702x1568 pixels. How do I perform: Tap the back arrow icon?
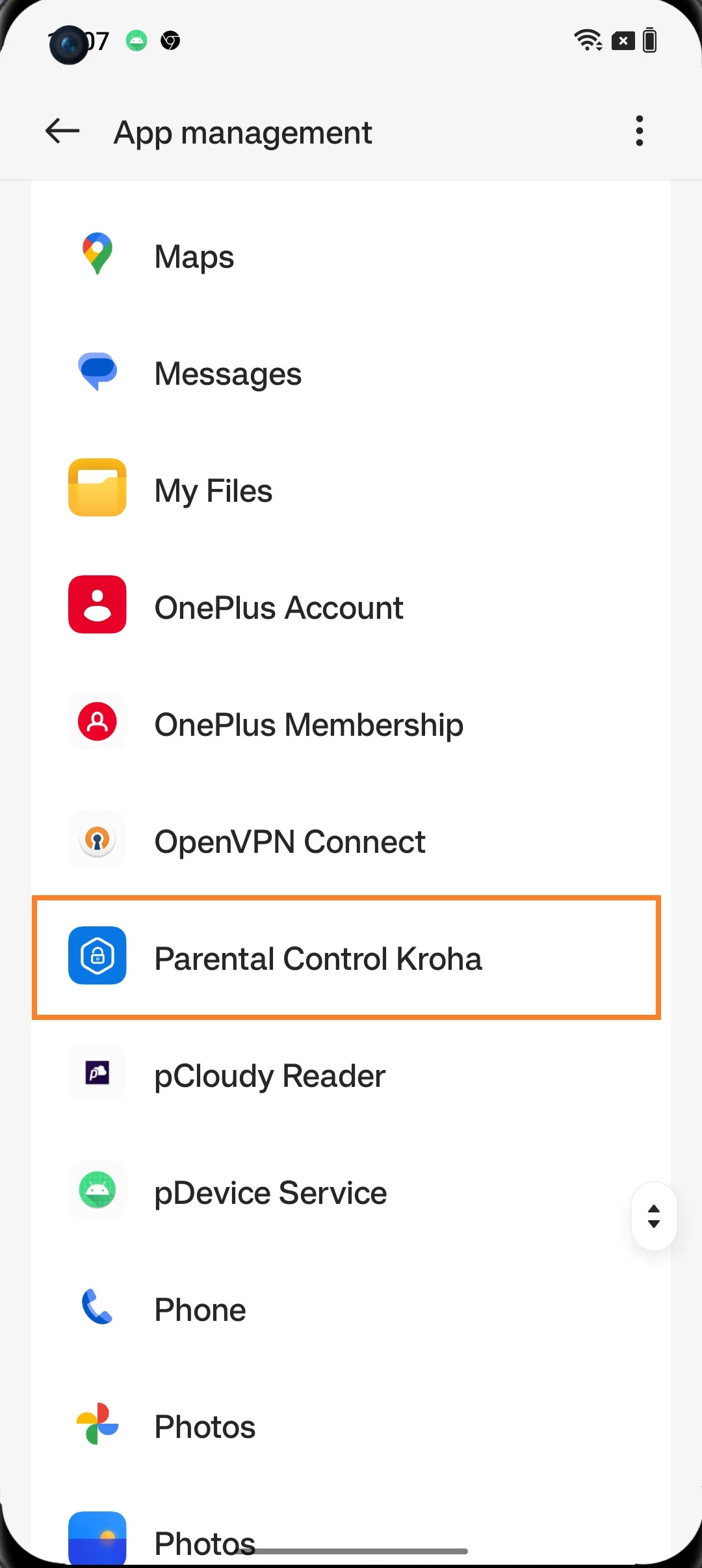click(x=62, y=131)
